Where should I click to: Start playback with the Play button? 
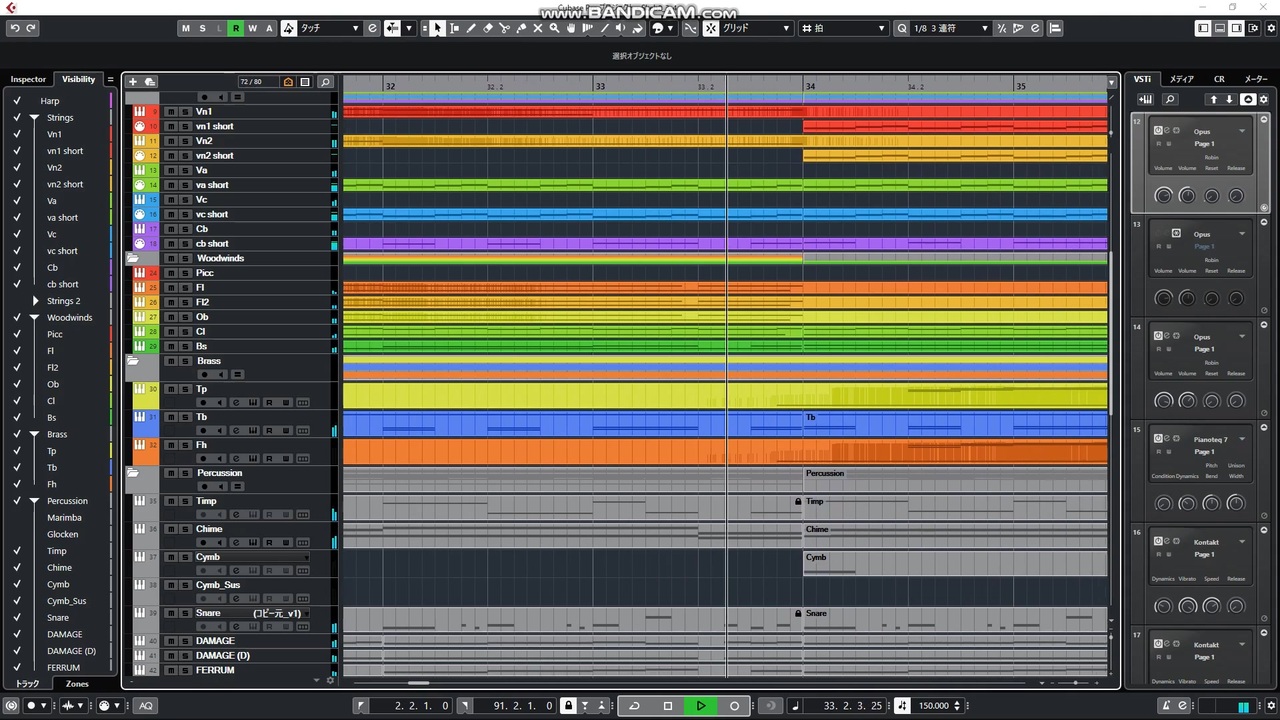pyautogui.click(x=701, y=705)
